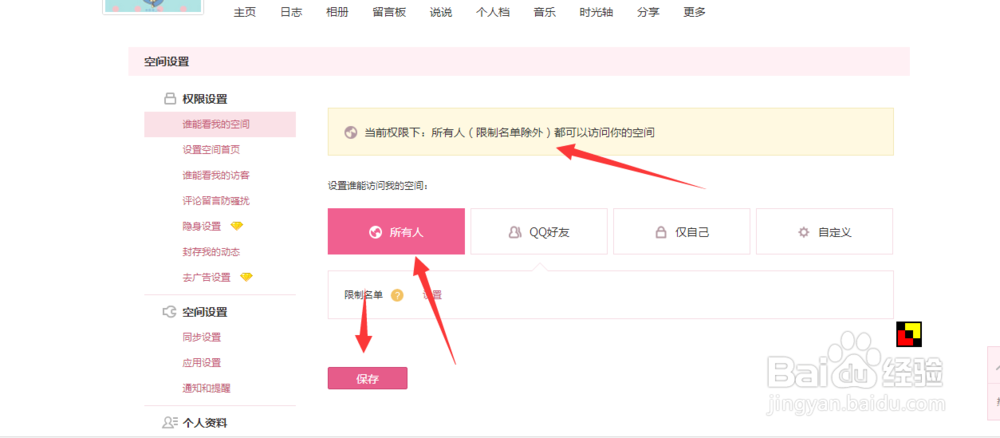Open 封存我的动态 in the sidebar
Screen dimensions: 1000x438
point(211,252)
